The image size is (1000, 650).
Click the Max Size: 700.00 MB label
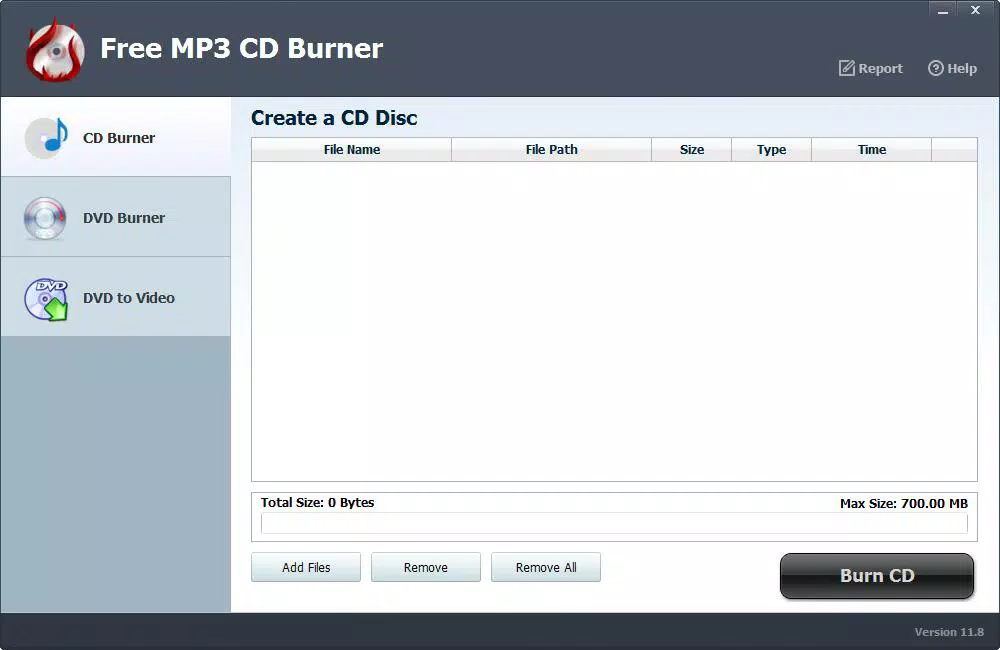pos(904,503)
